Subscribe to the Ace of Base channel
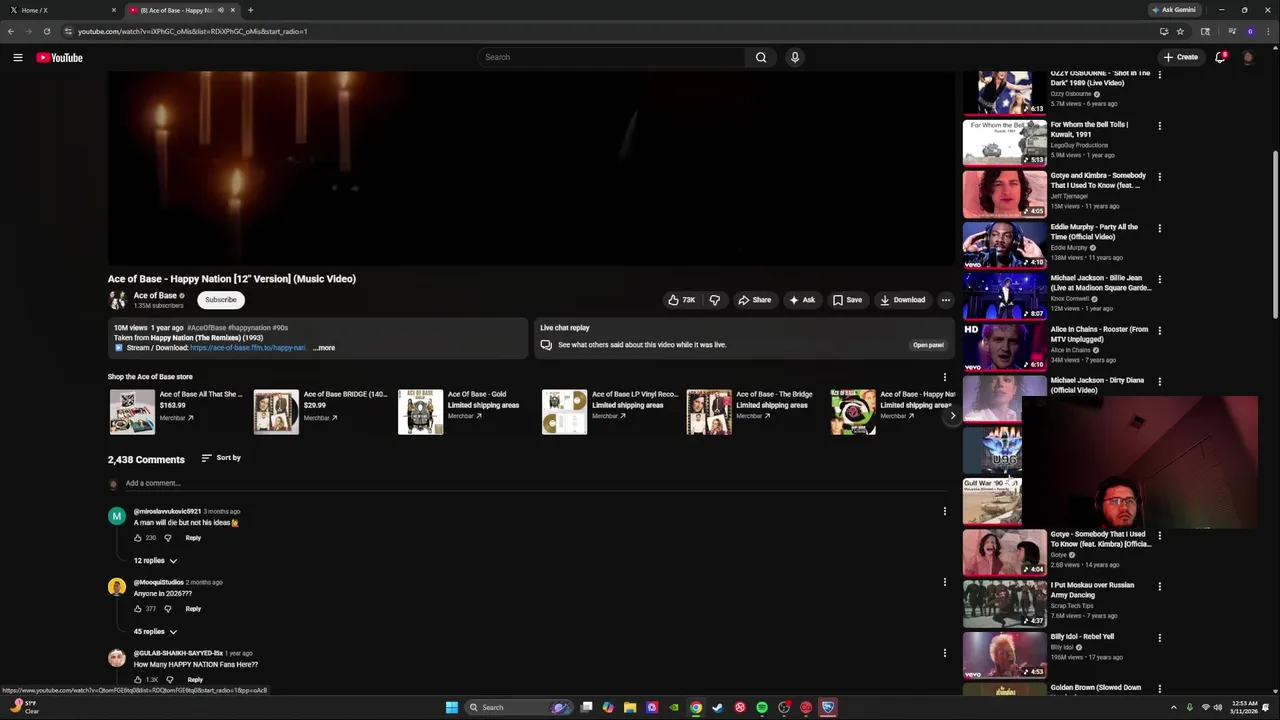 click(221, 300)
